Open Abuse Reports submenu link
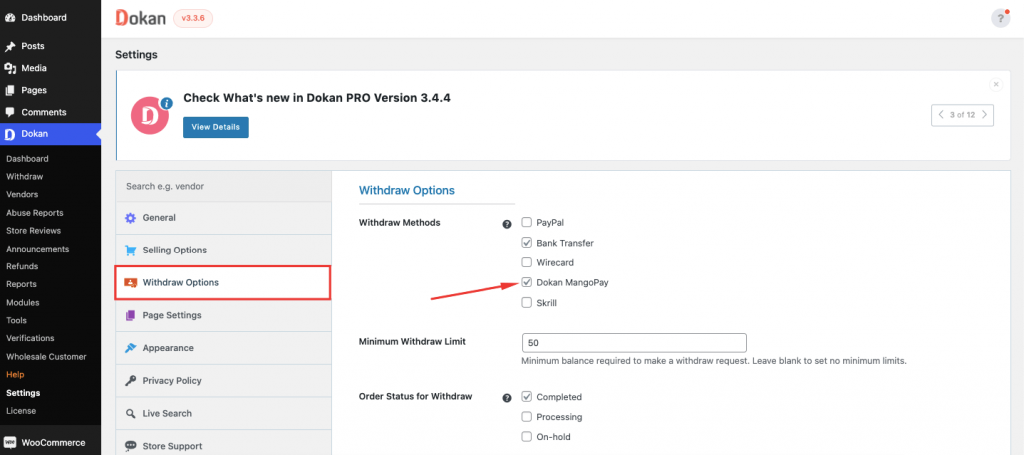Image resolution: width=1024 pixels, height=455 pixels. [35, 213]
